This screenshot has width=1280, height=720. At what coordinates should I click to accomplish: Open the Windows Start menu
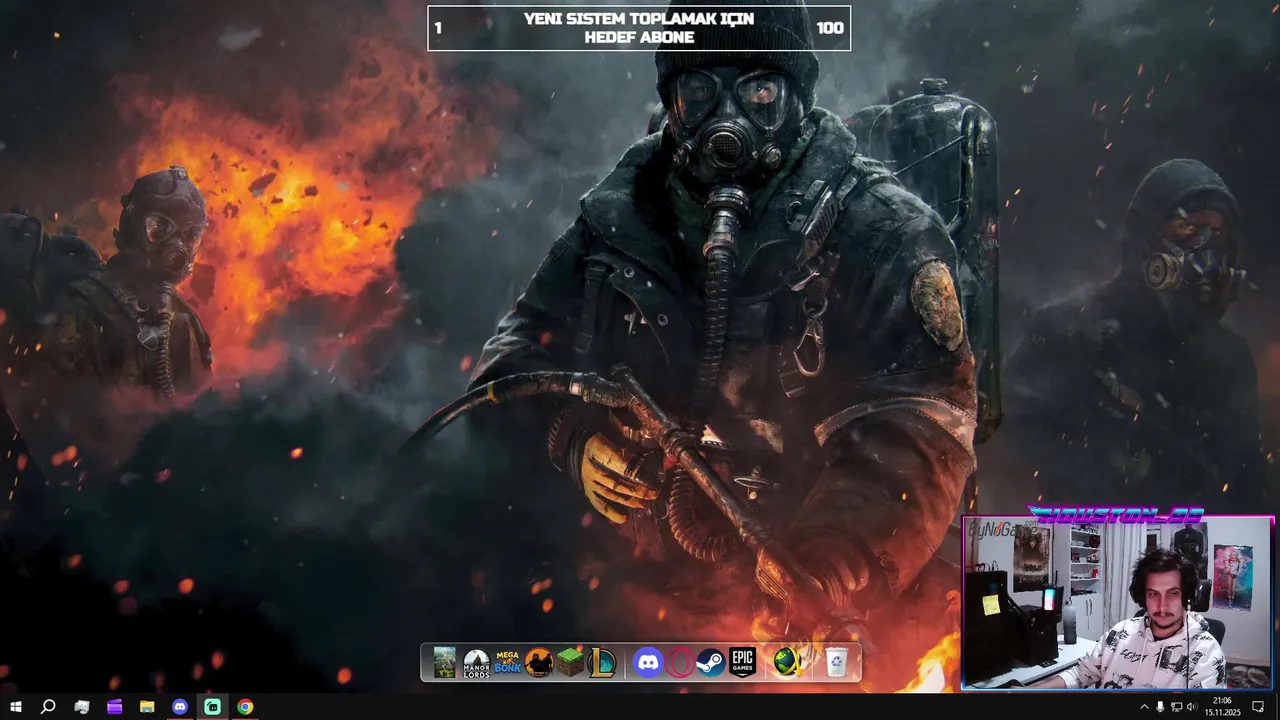(16, 707)
